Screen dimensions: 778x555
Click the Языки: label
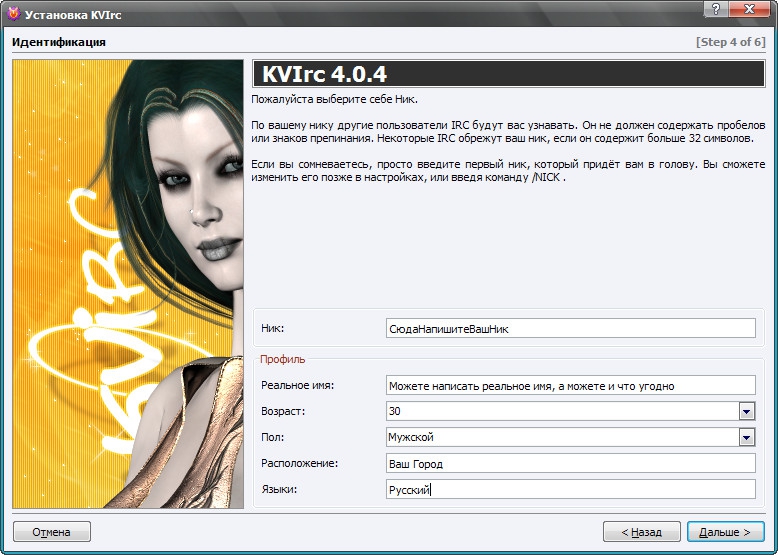point(279,490)
